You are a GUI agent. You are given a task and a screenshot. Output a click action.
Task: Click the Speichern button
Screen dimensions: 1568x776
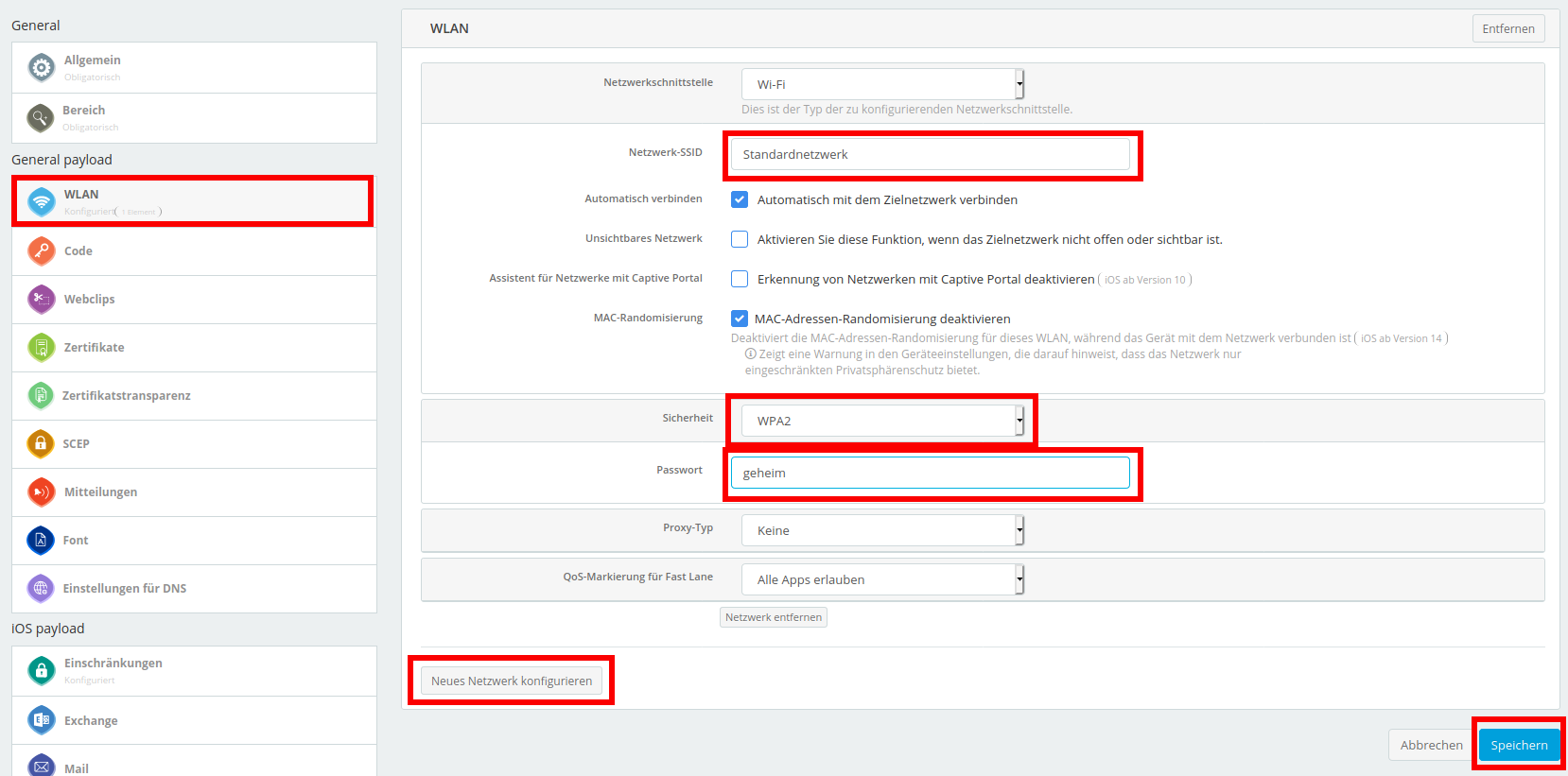pyautogui.click(x=1519, y=745)
